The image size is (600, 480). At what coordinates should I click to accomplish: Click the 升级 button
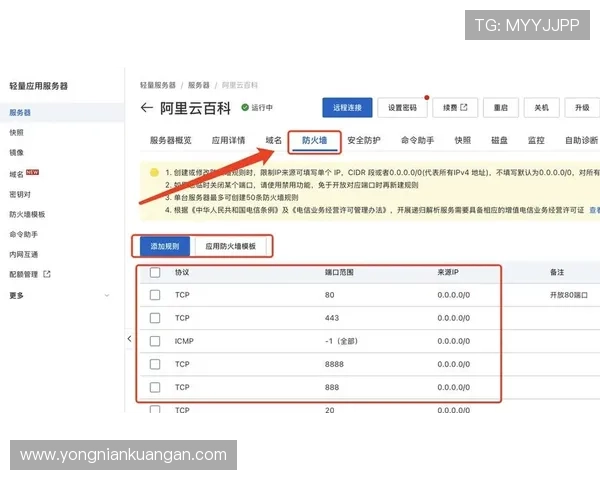point(582,108)
